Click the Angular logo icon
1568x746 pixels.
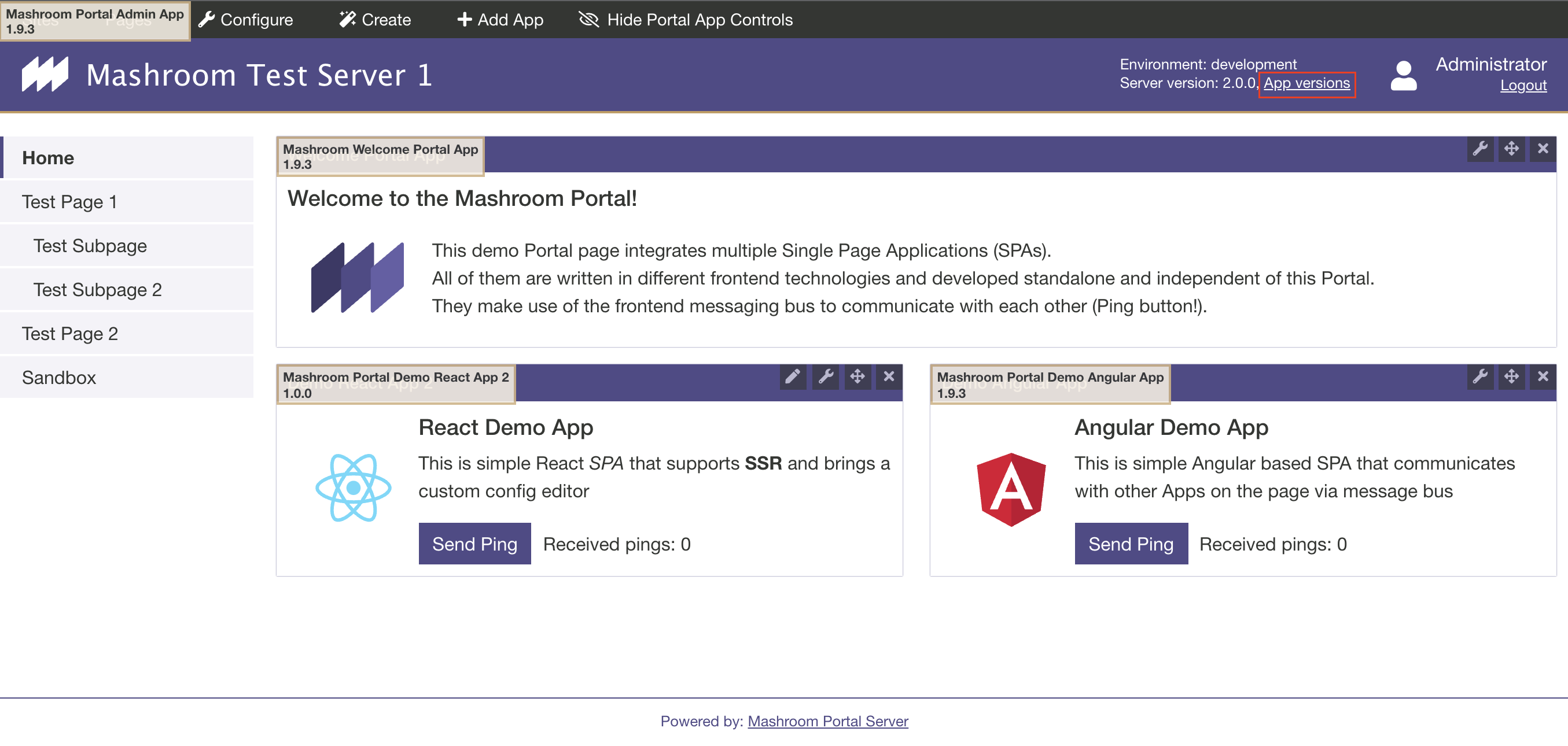1011,489
